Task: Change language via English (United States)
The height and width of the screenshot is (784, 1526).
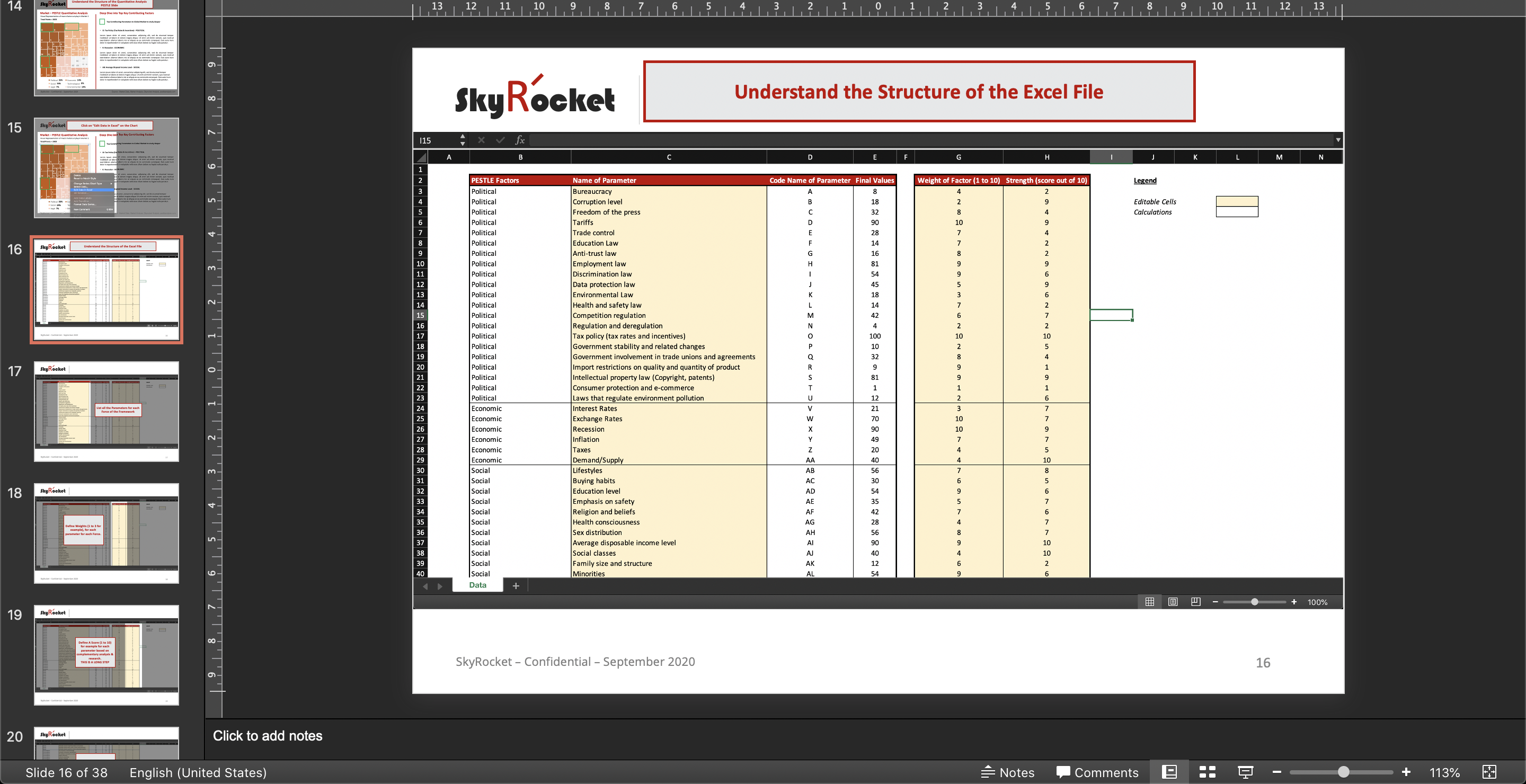Action: click(x=198, y=772)
